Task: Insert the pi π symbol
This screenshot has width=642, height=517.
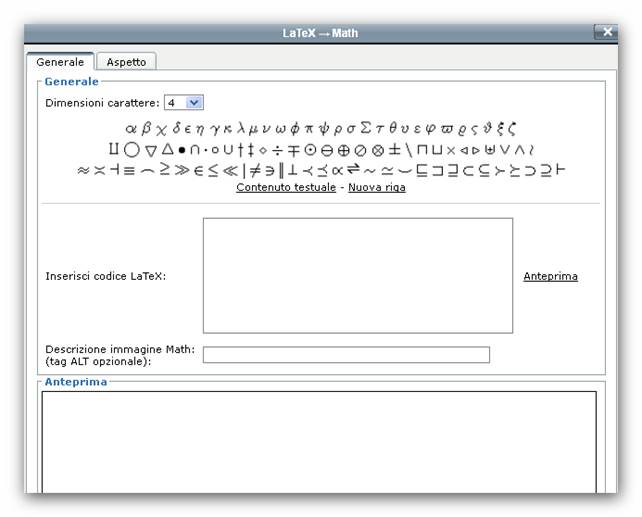Action: click(x=309, y=129)
